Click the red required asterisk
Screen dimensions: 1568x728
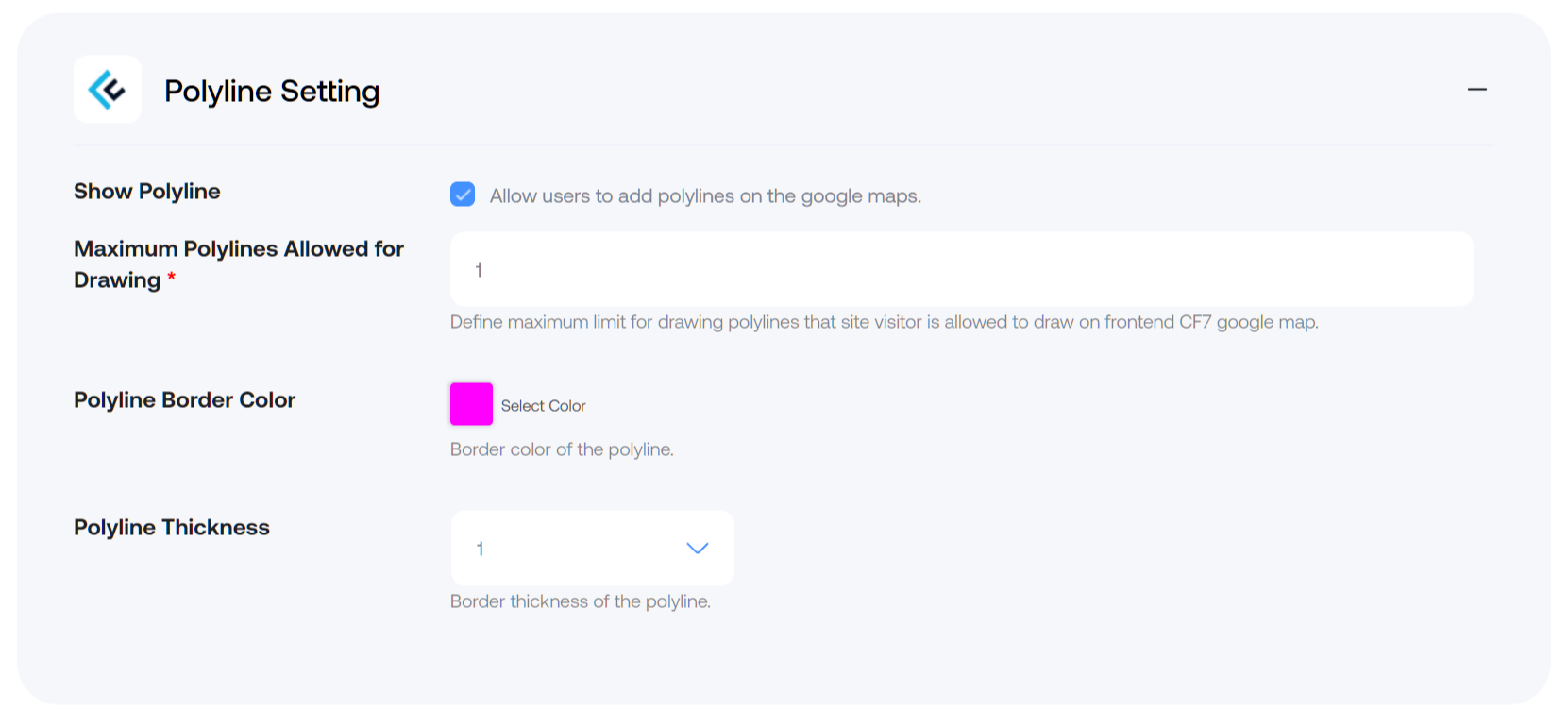tap(172, 277)
